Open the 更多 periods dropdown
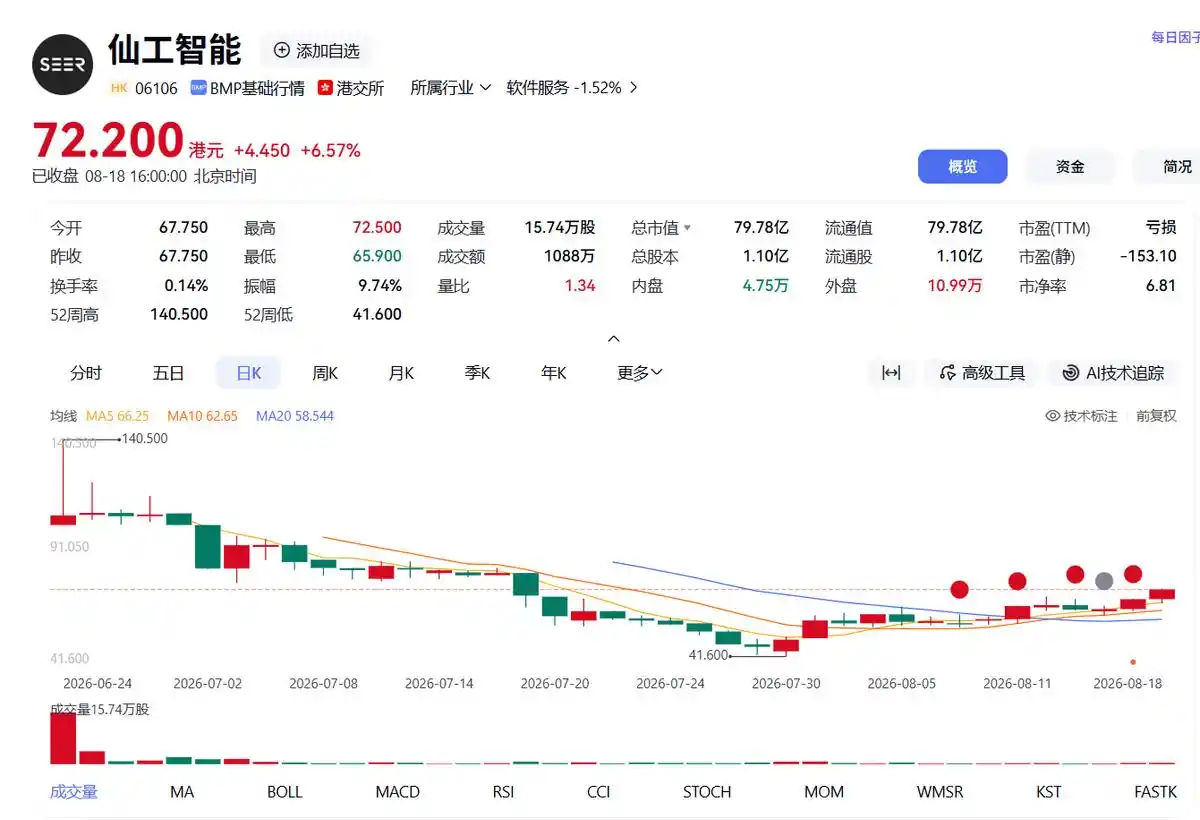Image resolution: width=1200 pixels, height=820 pixels. (x=640, y=373)
